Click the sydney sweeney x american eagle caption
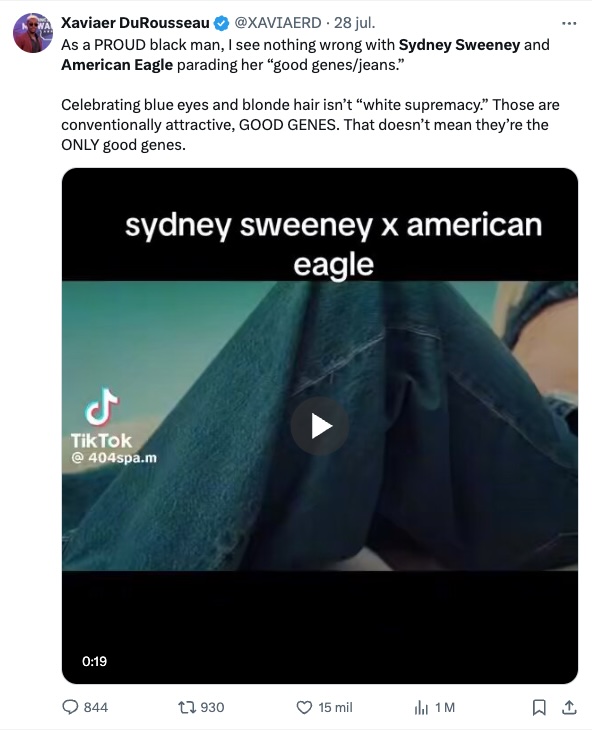Screen dimensions: 592x732 [333, 245]
